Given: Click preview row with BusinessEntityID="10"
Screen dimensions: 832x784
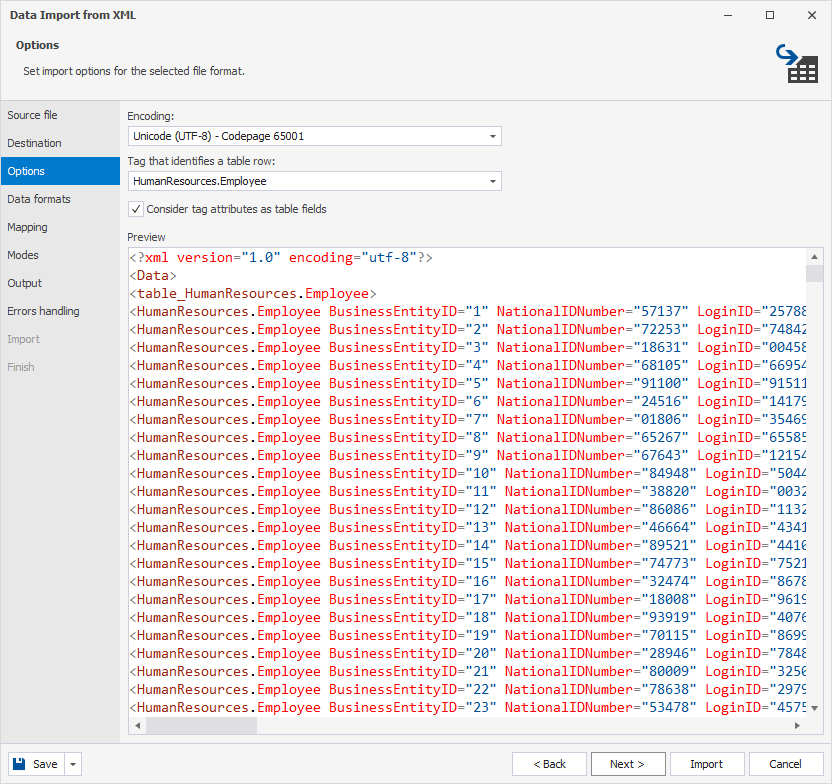Looking at the screenshot, I should (x=467, y=474).
